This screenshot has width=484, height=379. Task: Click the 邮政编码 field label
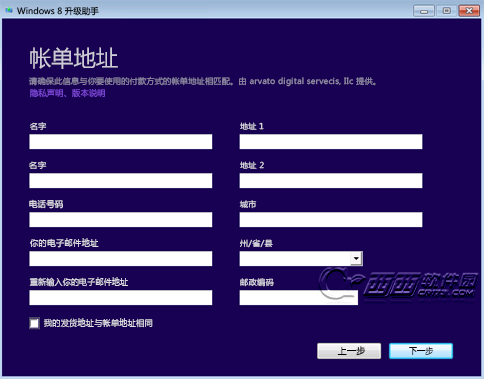(x=257, y=282)
